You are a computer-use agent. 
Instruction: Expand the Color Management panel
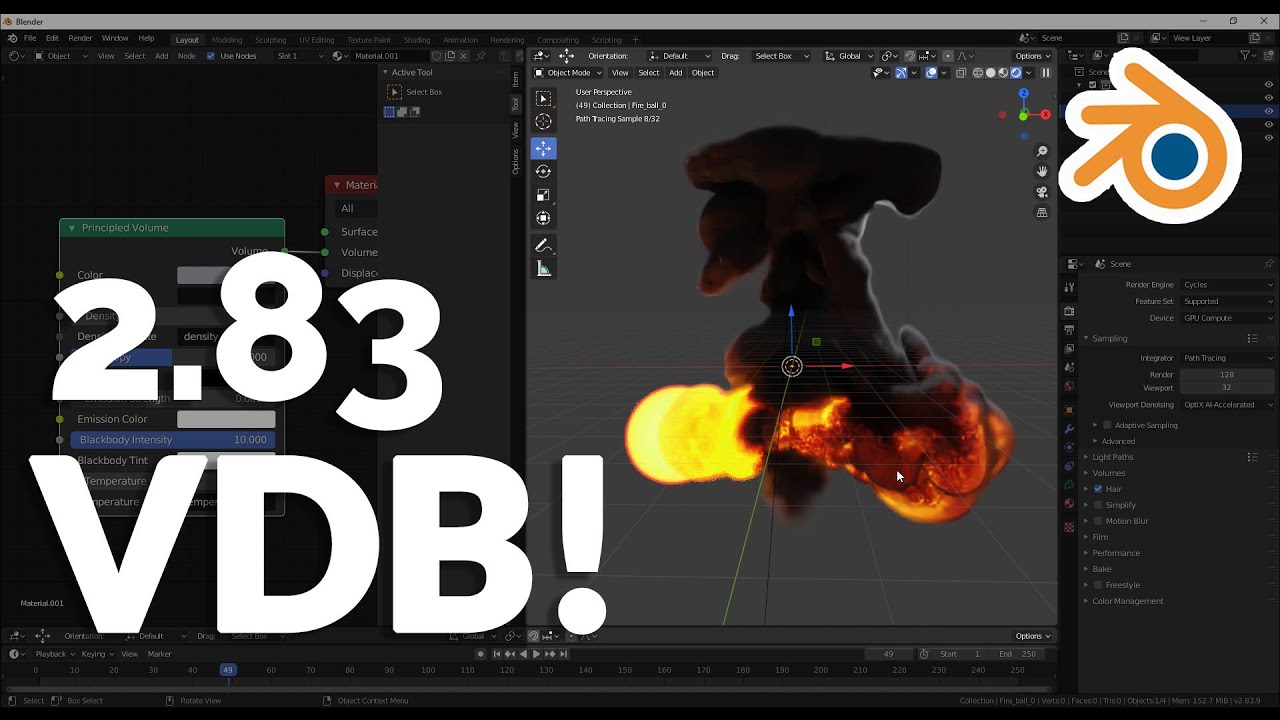(1127, 601)
